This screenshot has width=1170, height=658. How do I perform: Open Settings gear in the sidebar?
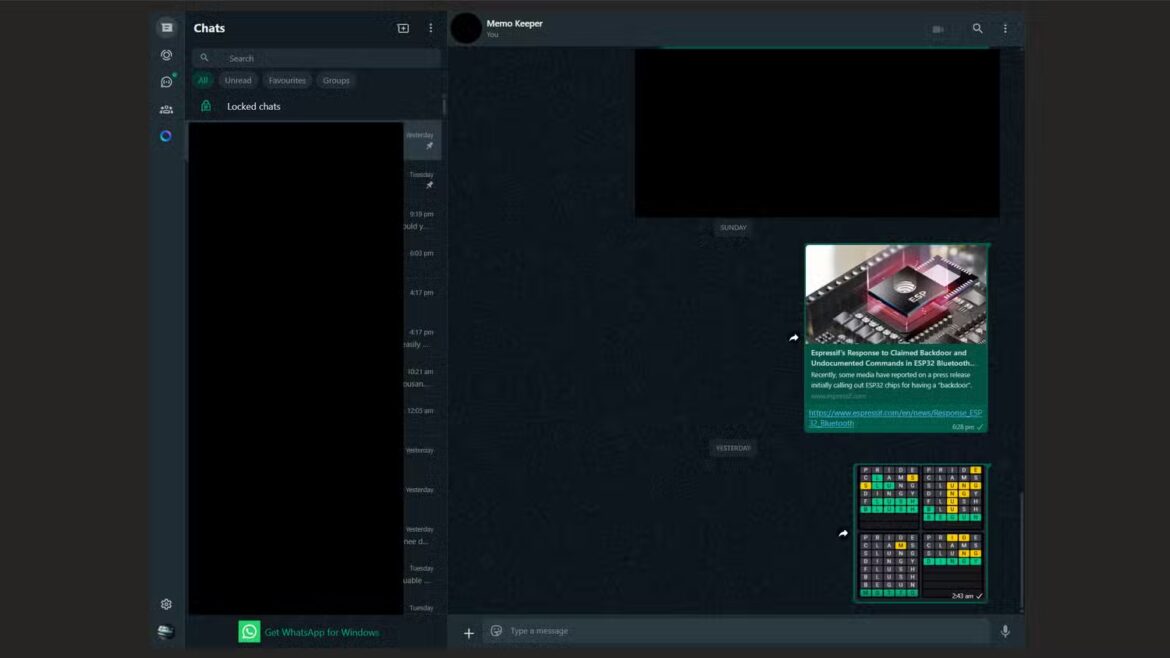point(166,604)
